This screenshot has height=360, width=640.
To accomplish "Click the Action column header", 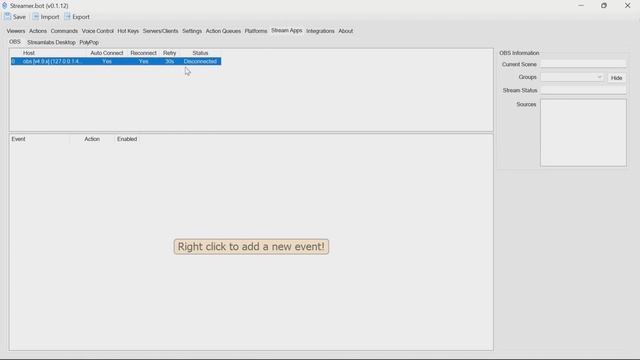I will [x=92, y=139].
